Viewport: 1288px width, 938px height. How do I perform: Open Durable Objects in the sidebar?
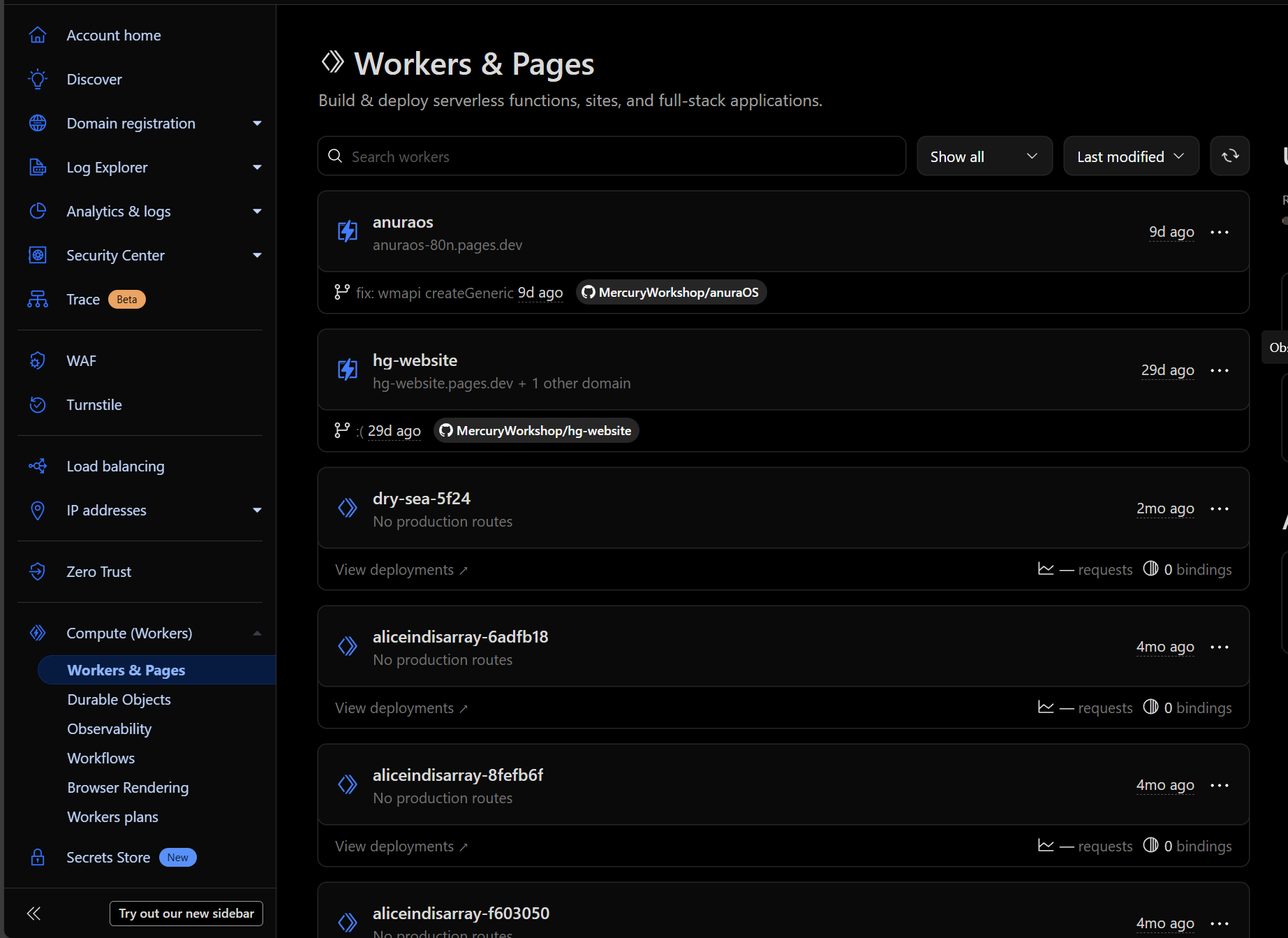click(119, 699)
